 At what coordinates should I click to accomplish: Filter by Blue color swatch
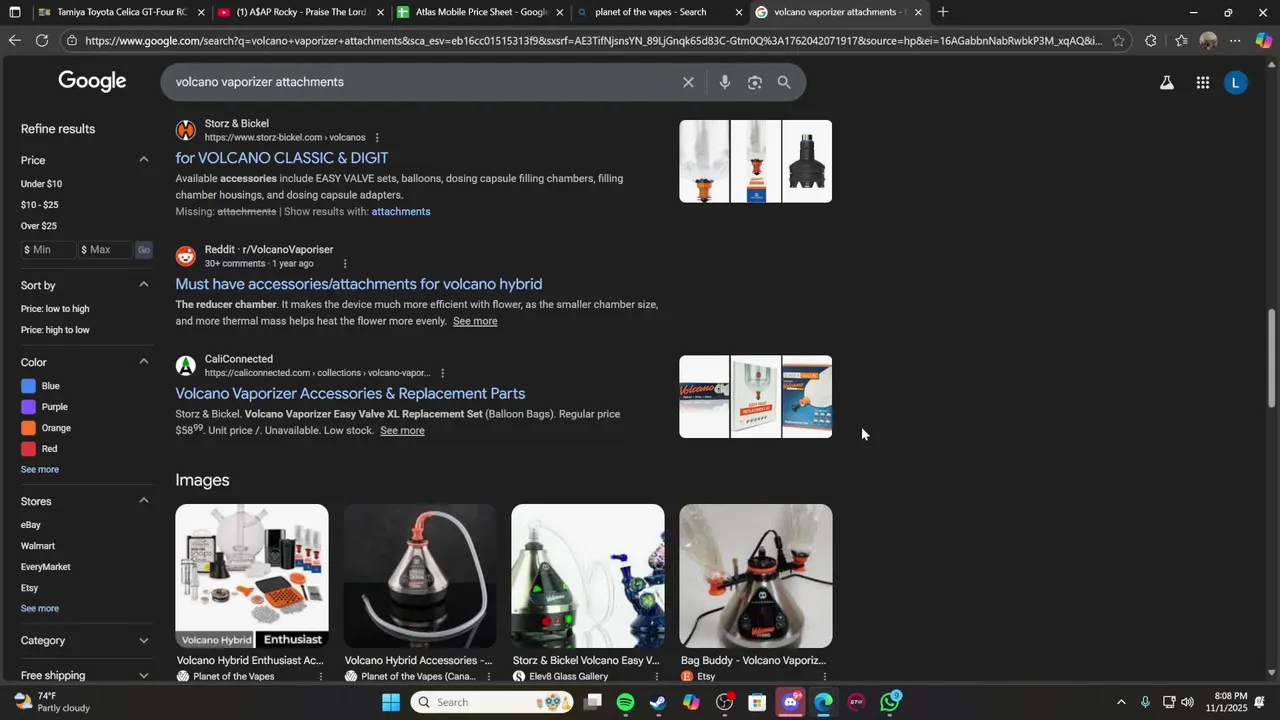(x=29, y=386)
